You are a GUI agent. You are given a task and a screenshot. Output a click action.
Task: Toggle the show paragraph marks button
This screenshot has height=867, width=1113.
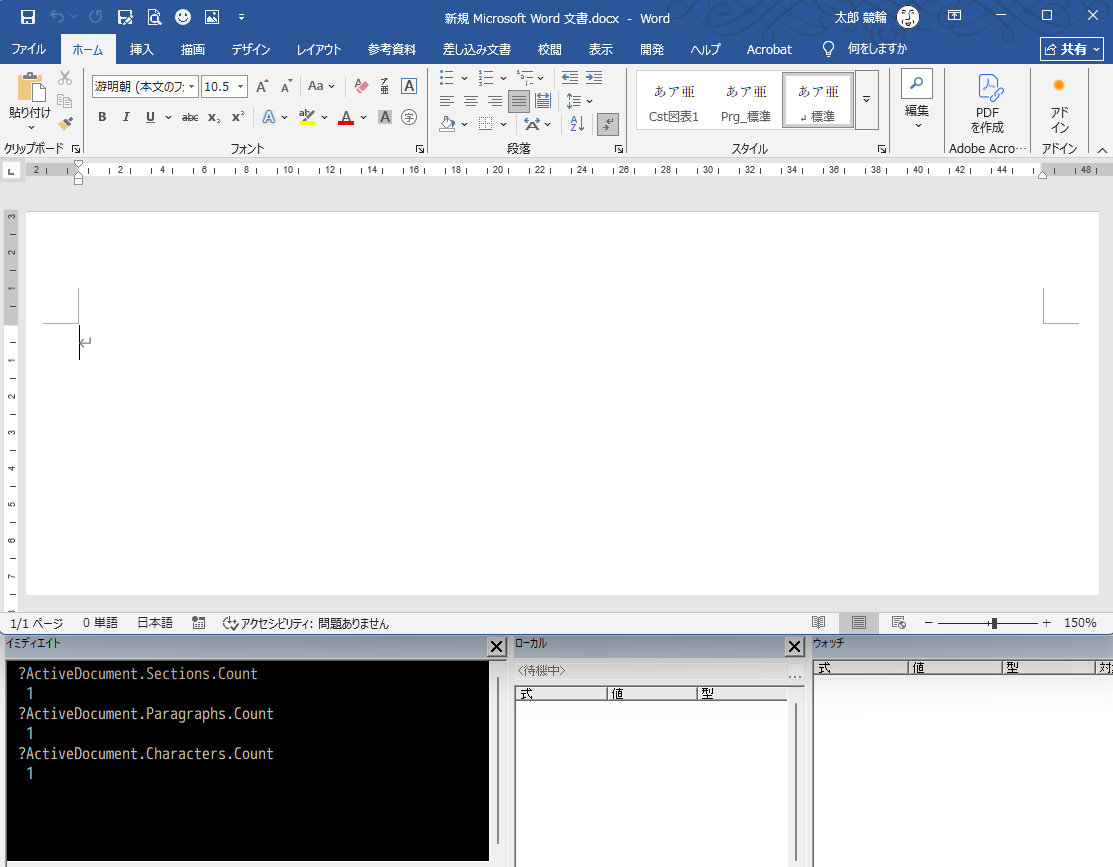click(608, 124)
